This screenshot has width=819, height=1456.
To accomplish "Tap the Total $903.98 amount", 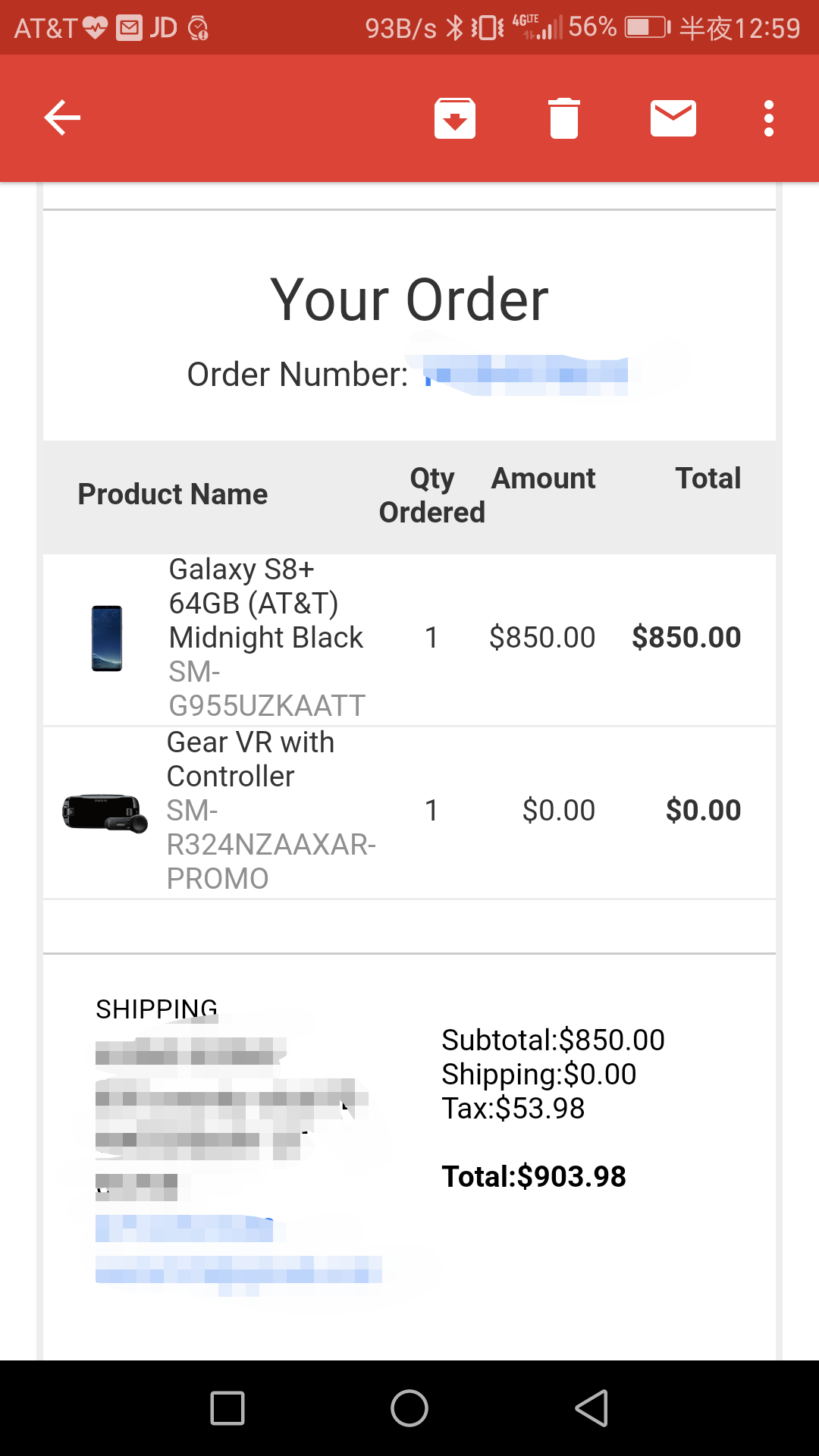I will click(534, 1176).
